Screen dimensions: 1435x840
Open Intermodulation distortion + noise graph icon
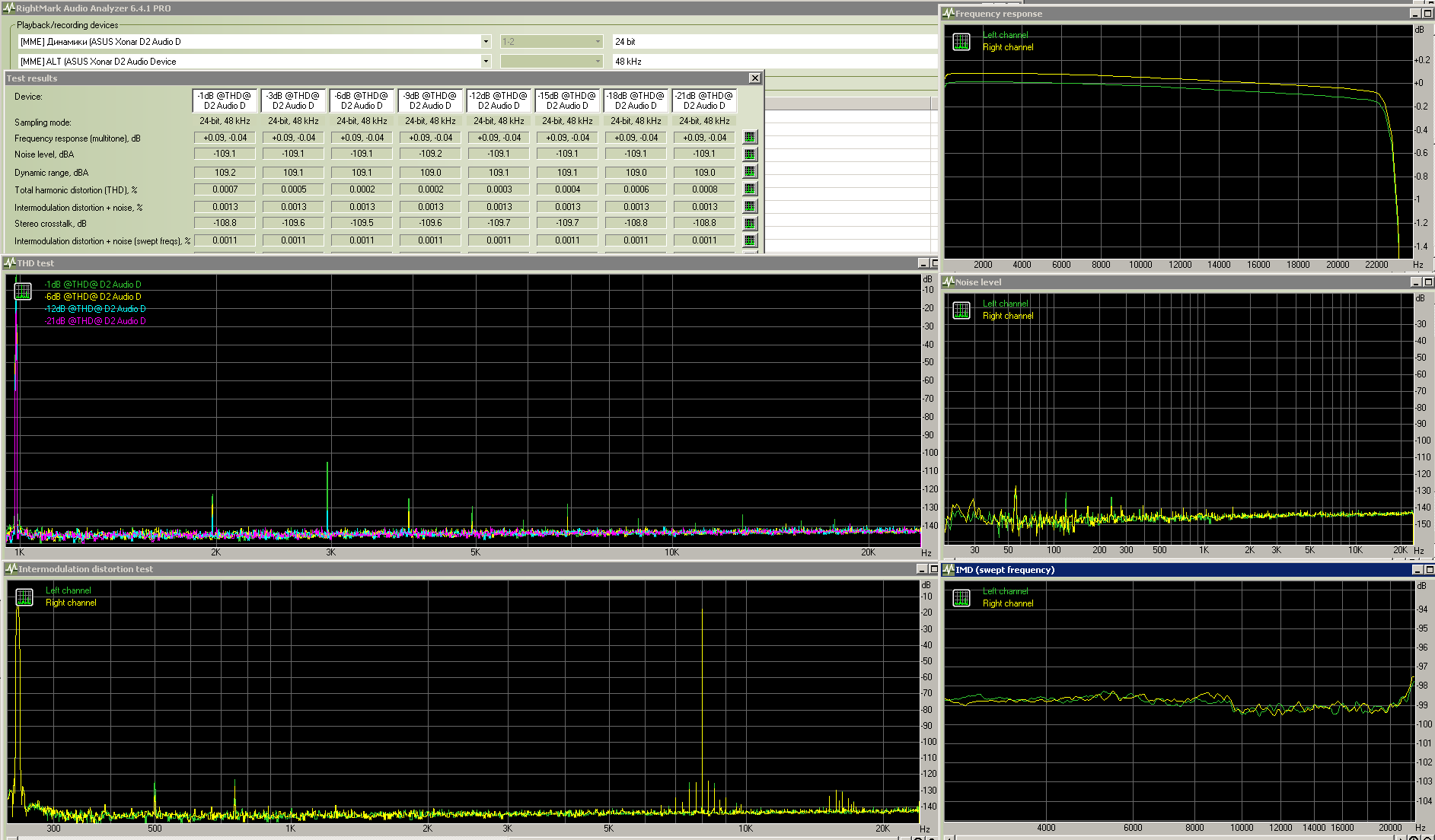pyautogui.click(x=750, y=206)
